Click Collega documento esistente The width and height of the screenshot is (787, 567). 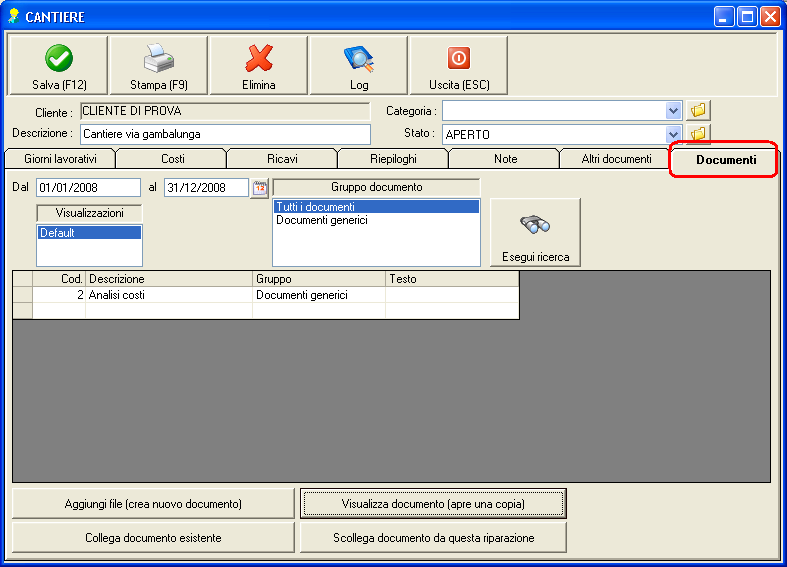pyautogui.click(x=153, y=538)
